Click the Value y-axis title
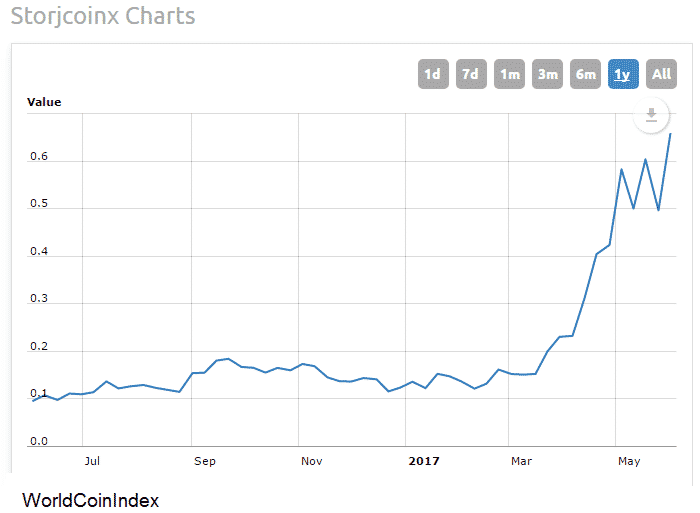 (44, 102)
